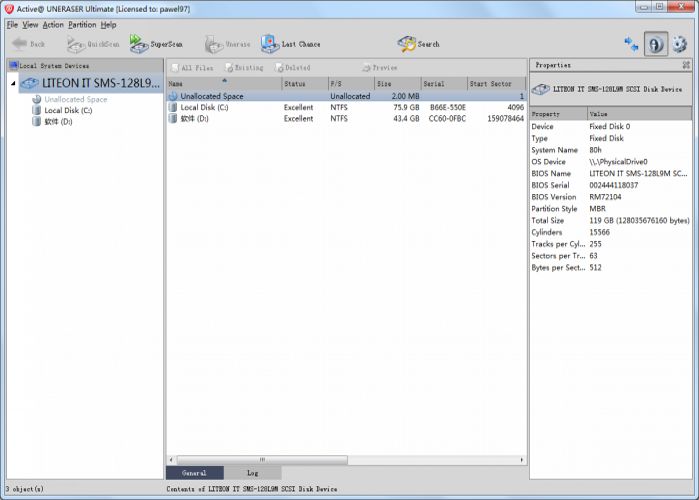The height and width of the screenshot is (500, 699).
Task: Click the Active@ UNERASER title bar icon
Action: click(9, 8)
